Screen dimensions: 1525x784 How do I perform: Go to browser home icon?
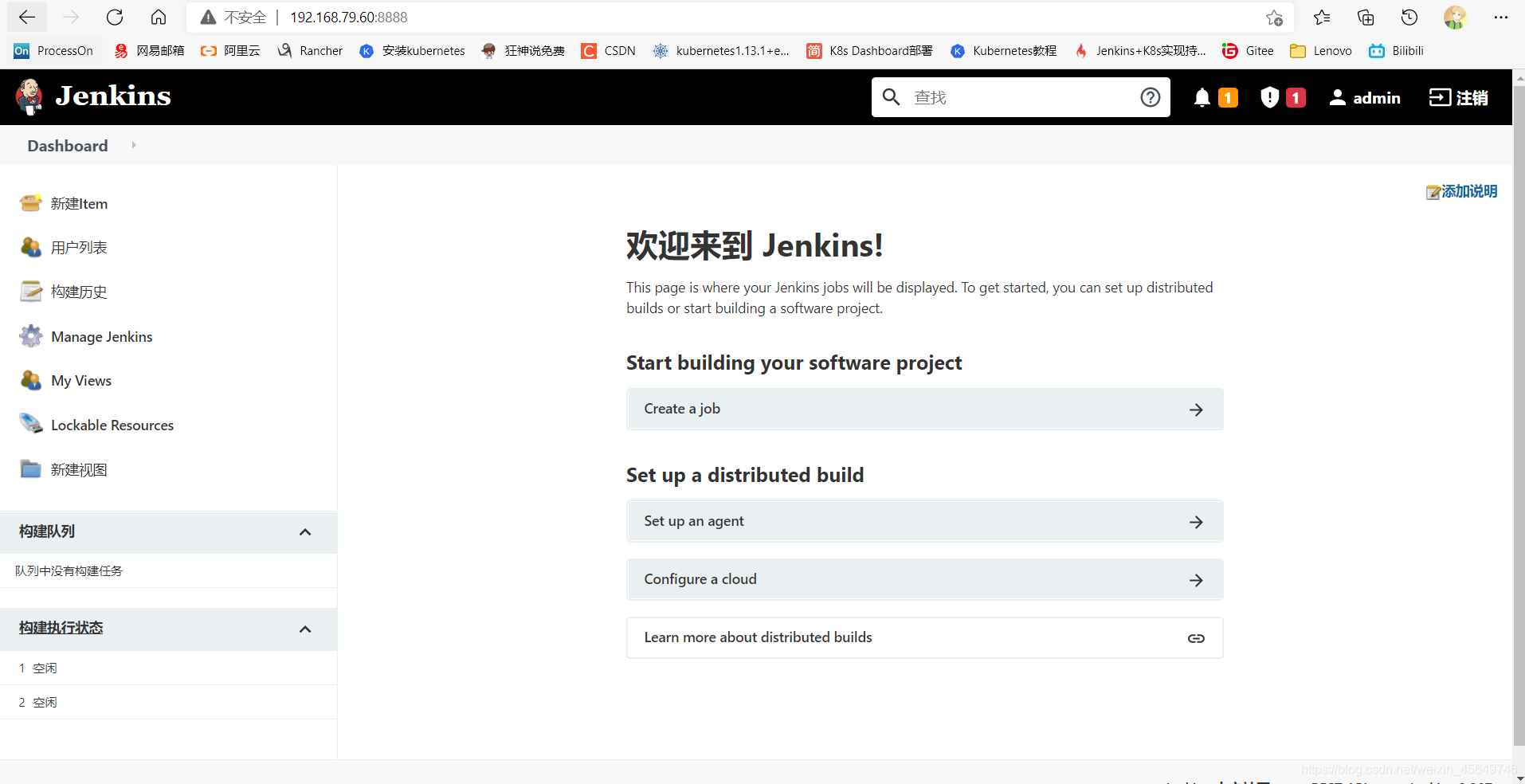click(x=159, y=18)
